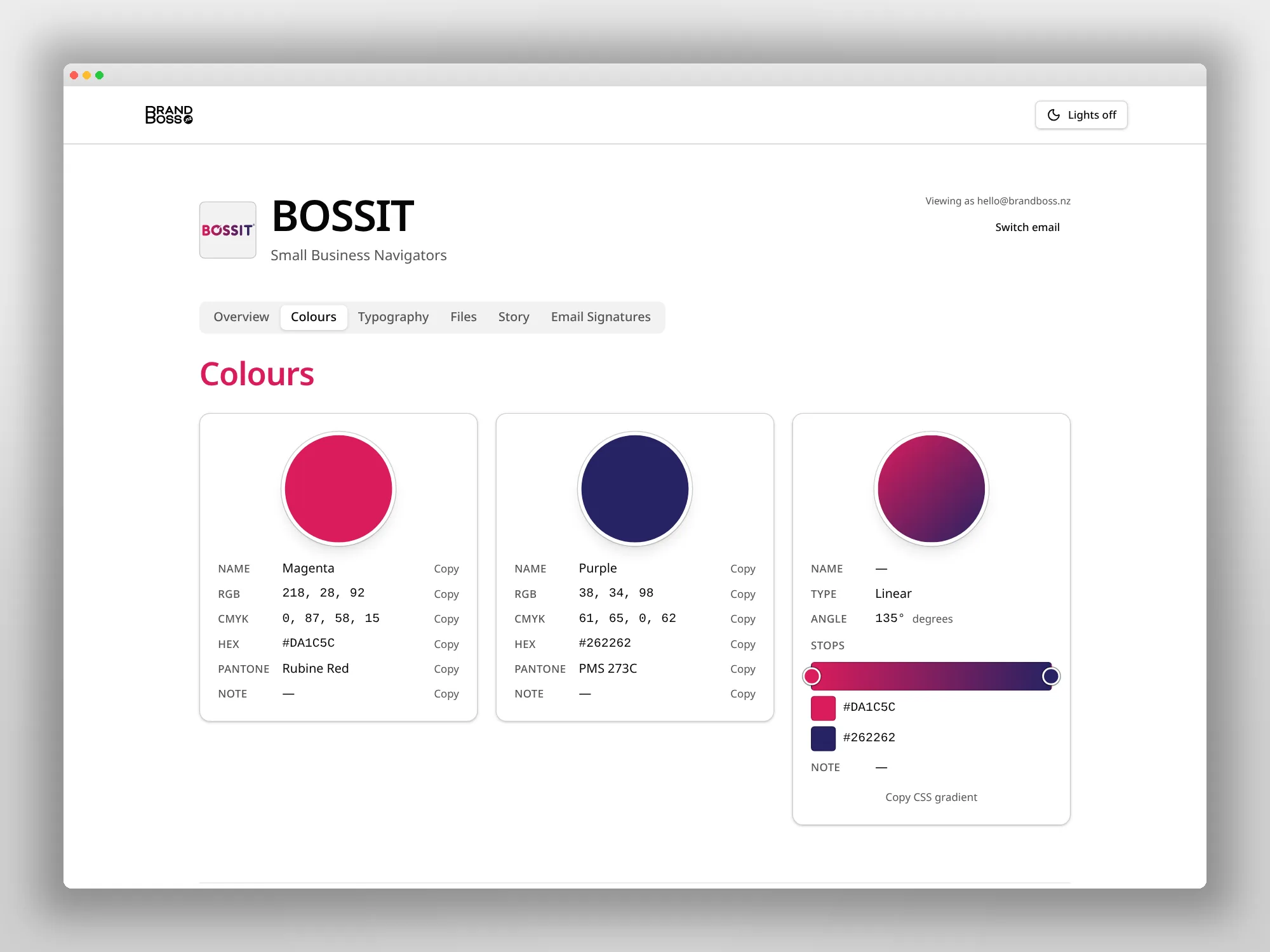Viewport: 1270px width, 952px height.
Task: Copy the #262262 hex in Purple card
Action: point(742,644)
